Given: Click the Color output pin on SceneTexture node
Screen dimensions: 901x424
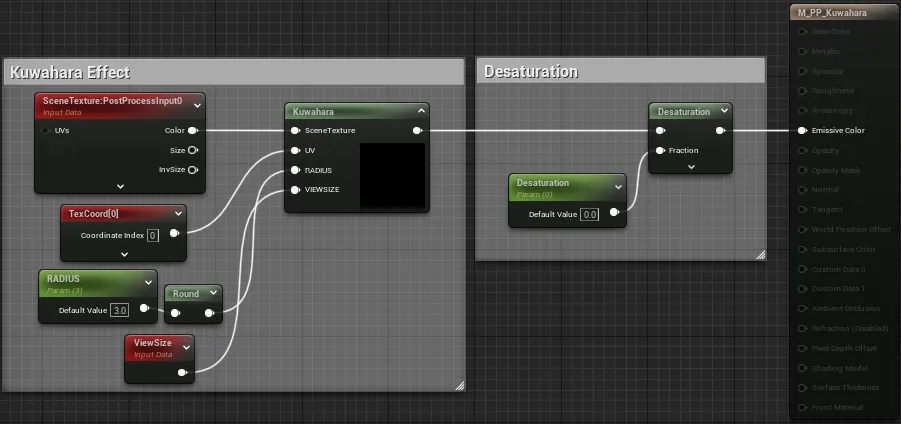Looking at the screenshot, I should [192, 130].
